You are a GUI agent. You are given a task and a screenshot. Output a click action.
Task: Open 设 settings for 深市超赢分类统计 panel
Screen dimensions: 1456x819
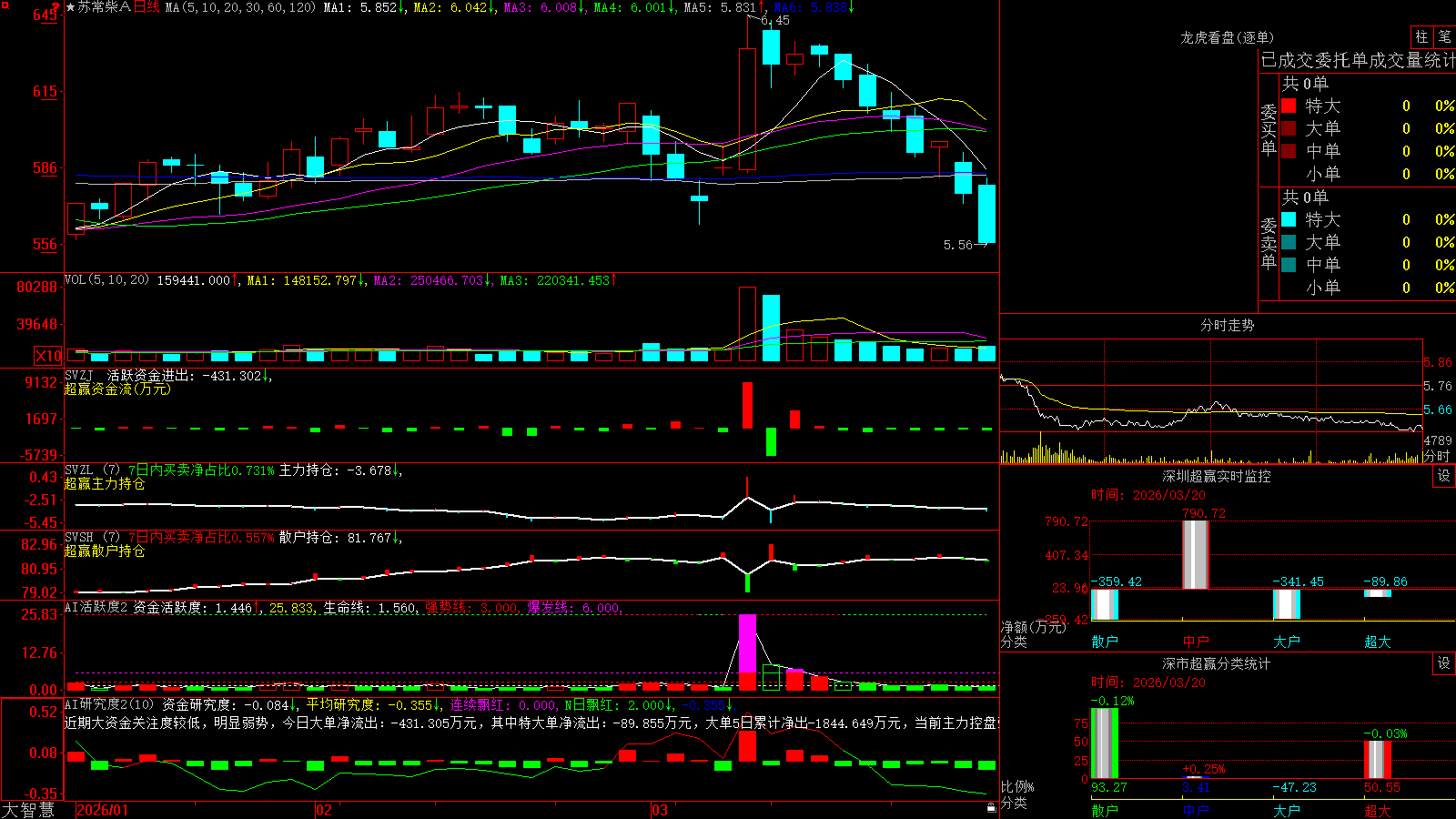1444,663
